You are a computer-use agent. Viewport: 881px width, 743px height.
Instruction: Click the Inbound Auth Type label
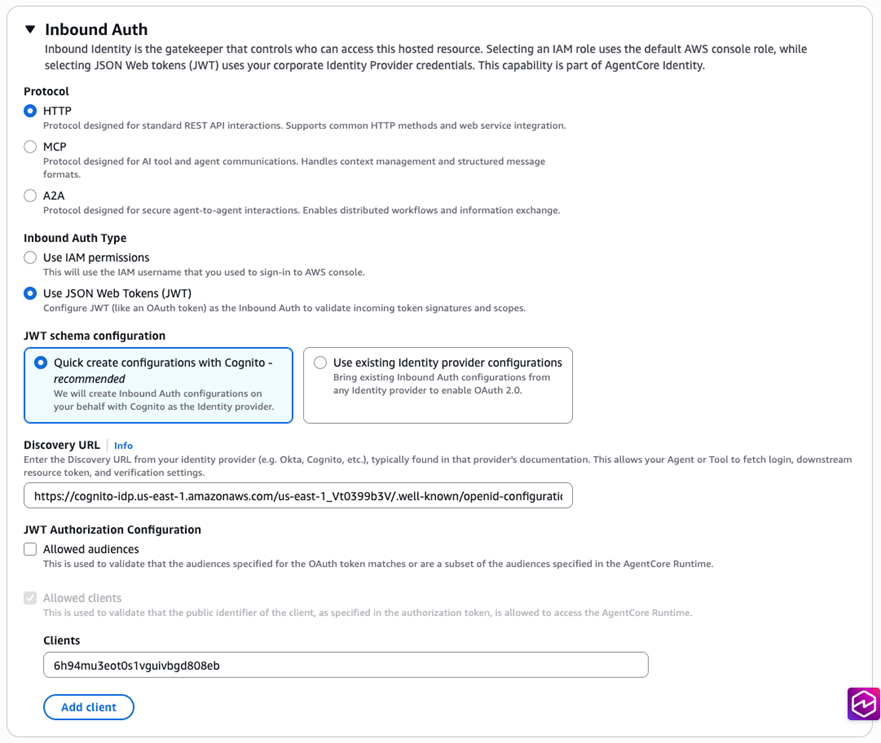pos(75,238)
